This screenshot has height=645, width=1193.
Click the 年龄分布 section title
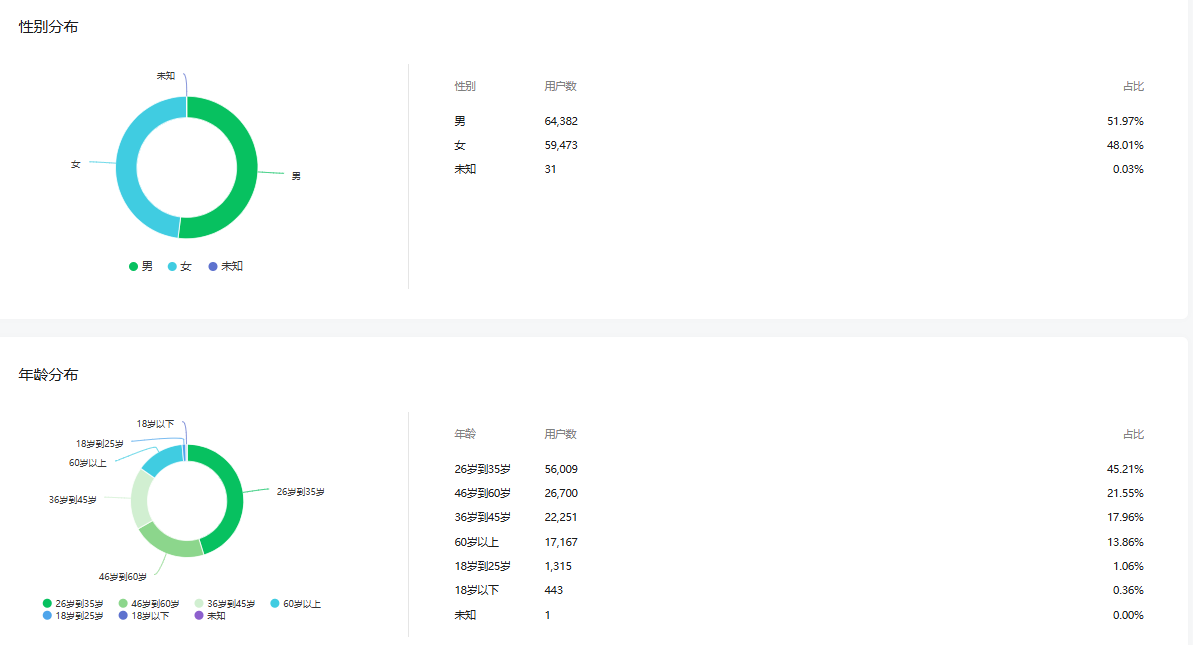pyautogui.click(x=49, y=375)
